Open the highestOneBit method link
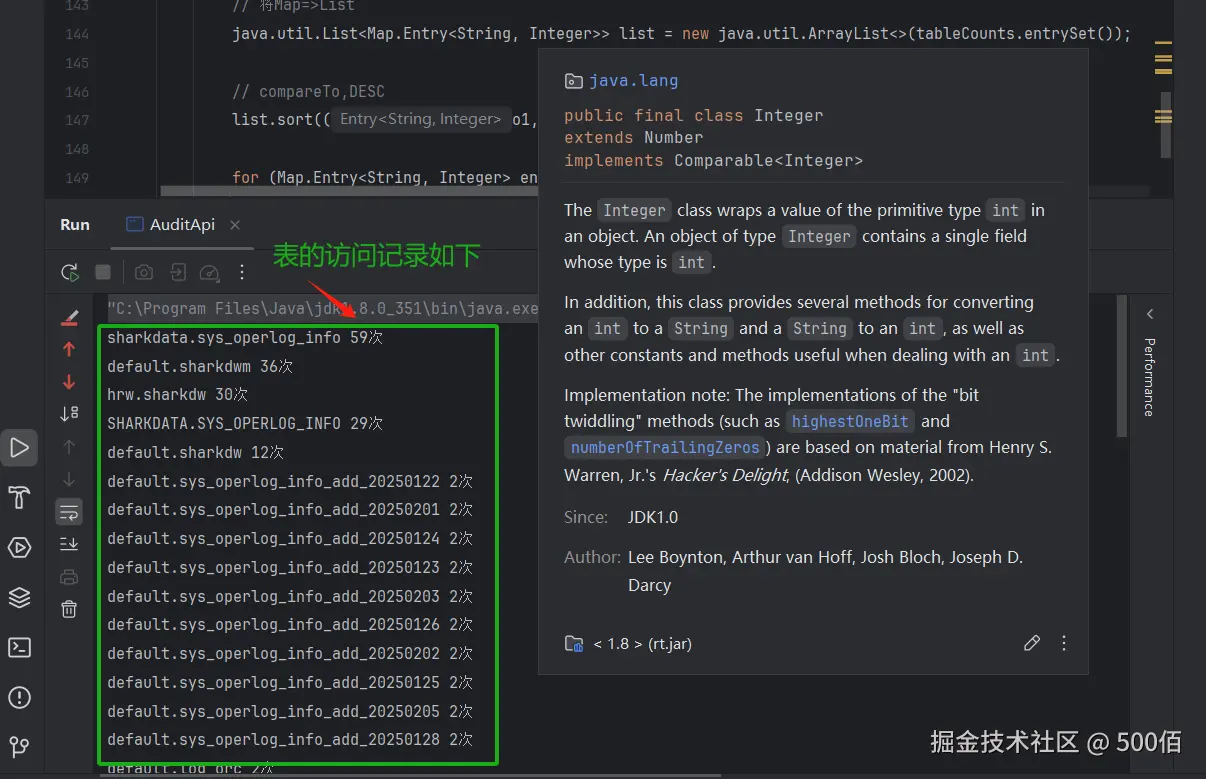 (850, 421)
